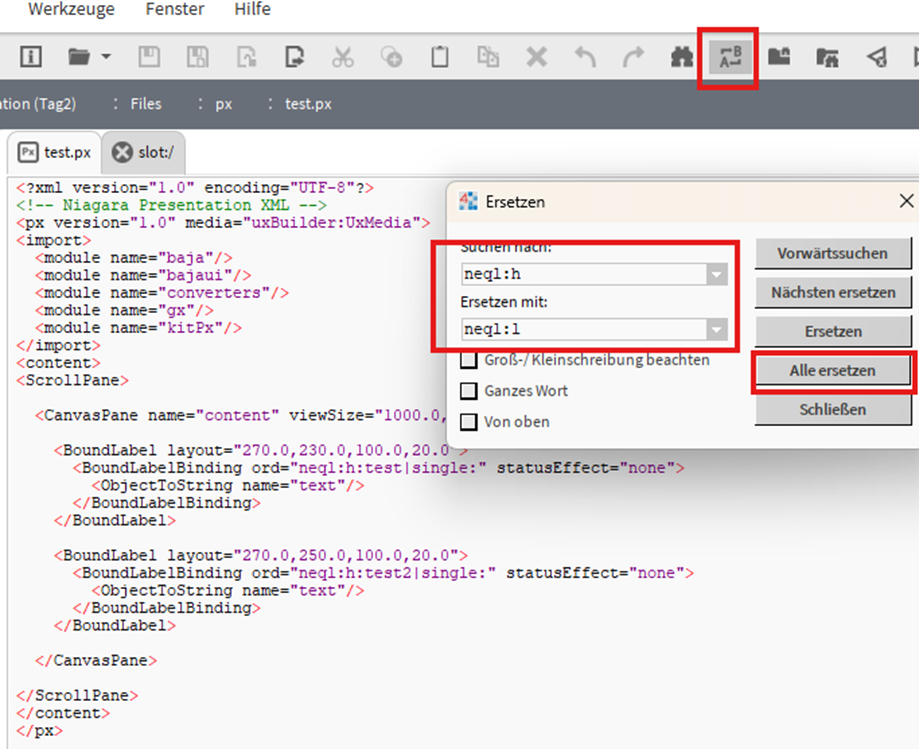The width and height of the screenshot is (919, 749).
Task: Open the Werkzeuge menu
Action: [72, 9]
